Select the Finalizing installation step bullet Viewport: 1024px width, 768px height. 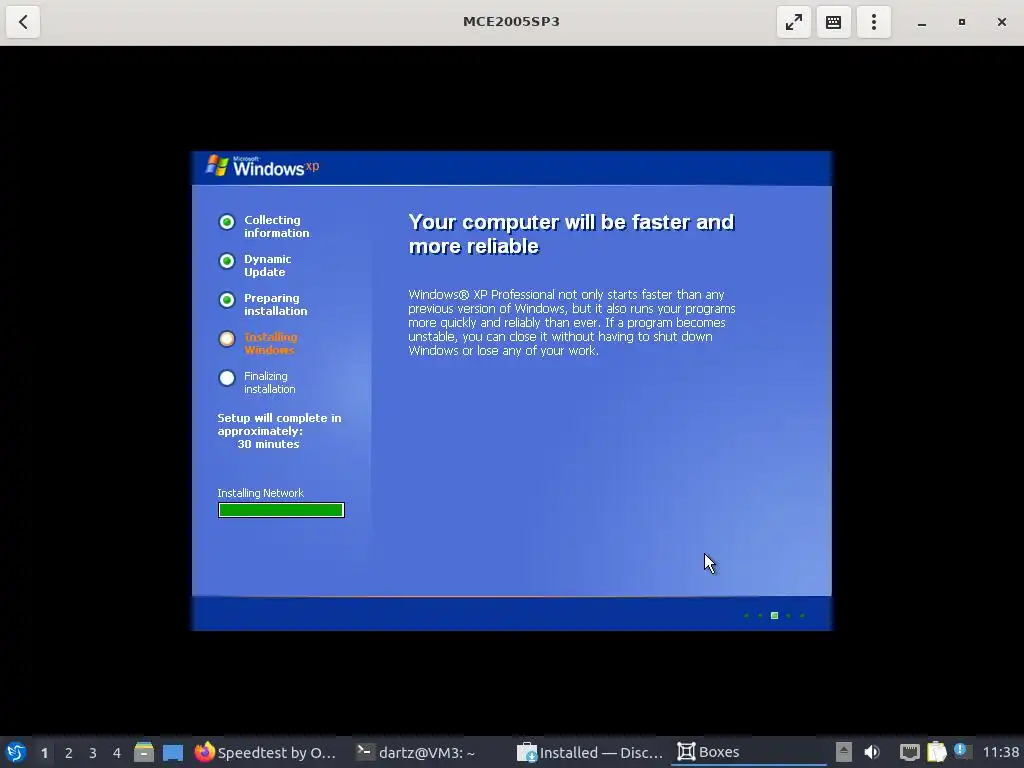(227, 378)
